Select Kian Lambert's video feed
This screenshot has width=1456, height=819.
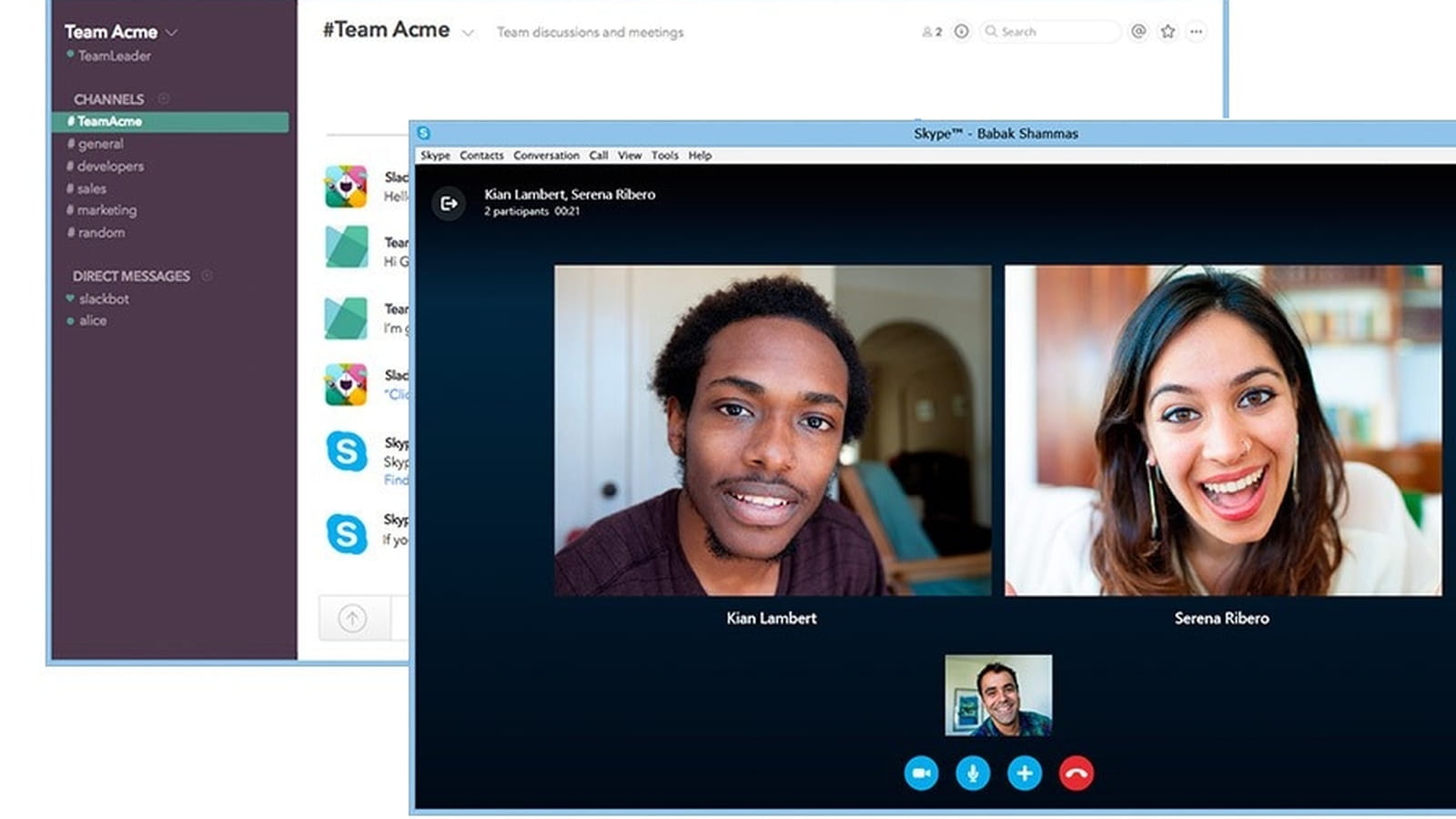point(773,430)
